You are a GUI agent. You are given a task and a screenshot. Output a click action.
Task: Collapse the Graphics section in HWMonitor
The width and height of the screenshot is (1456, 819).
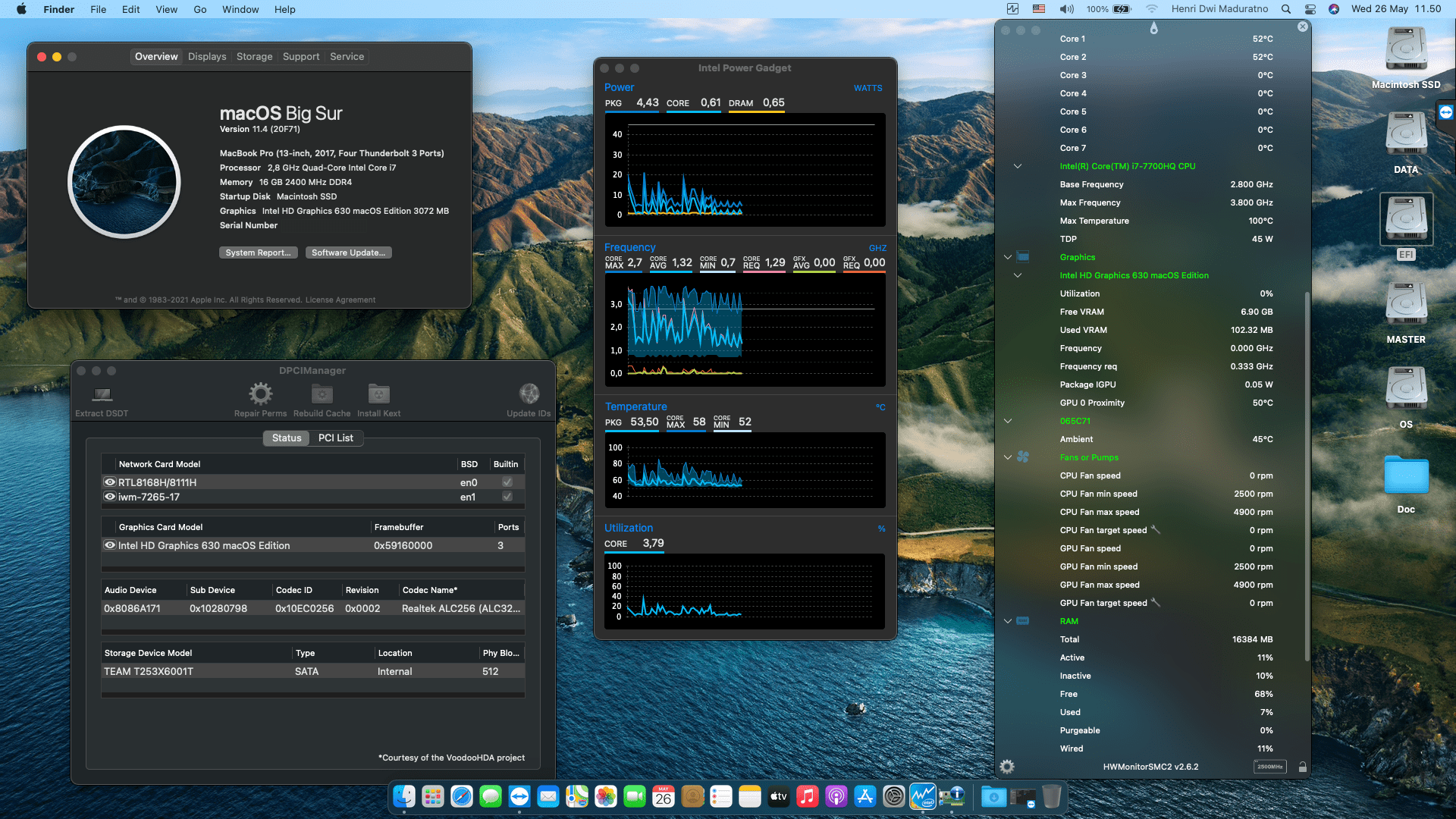point(1008,257)
